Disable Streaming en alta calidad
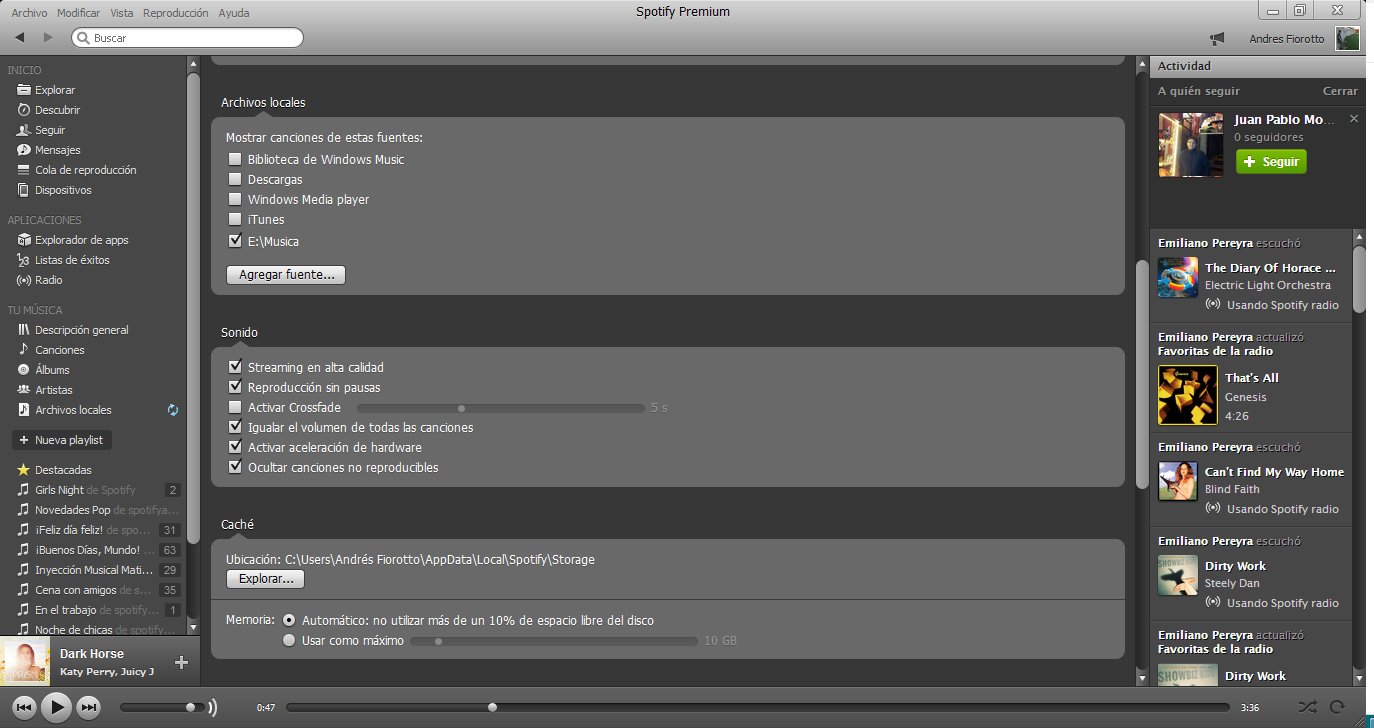 click(235, 368)
